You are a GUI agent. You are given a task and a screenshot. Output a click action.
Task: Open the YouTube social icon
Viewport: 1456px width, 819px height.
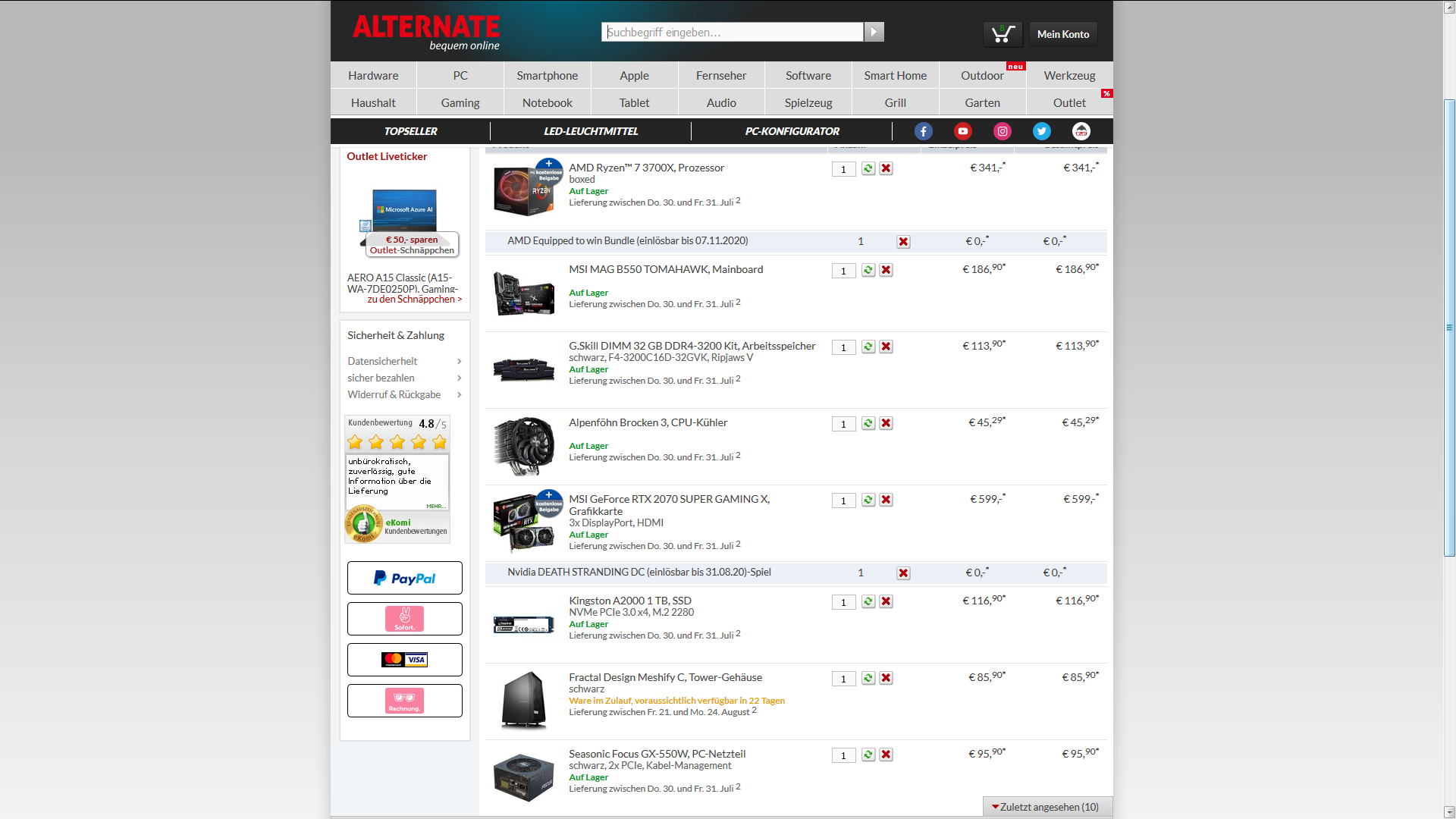coord(962,131)
